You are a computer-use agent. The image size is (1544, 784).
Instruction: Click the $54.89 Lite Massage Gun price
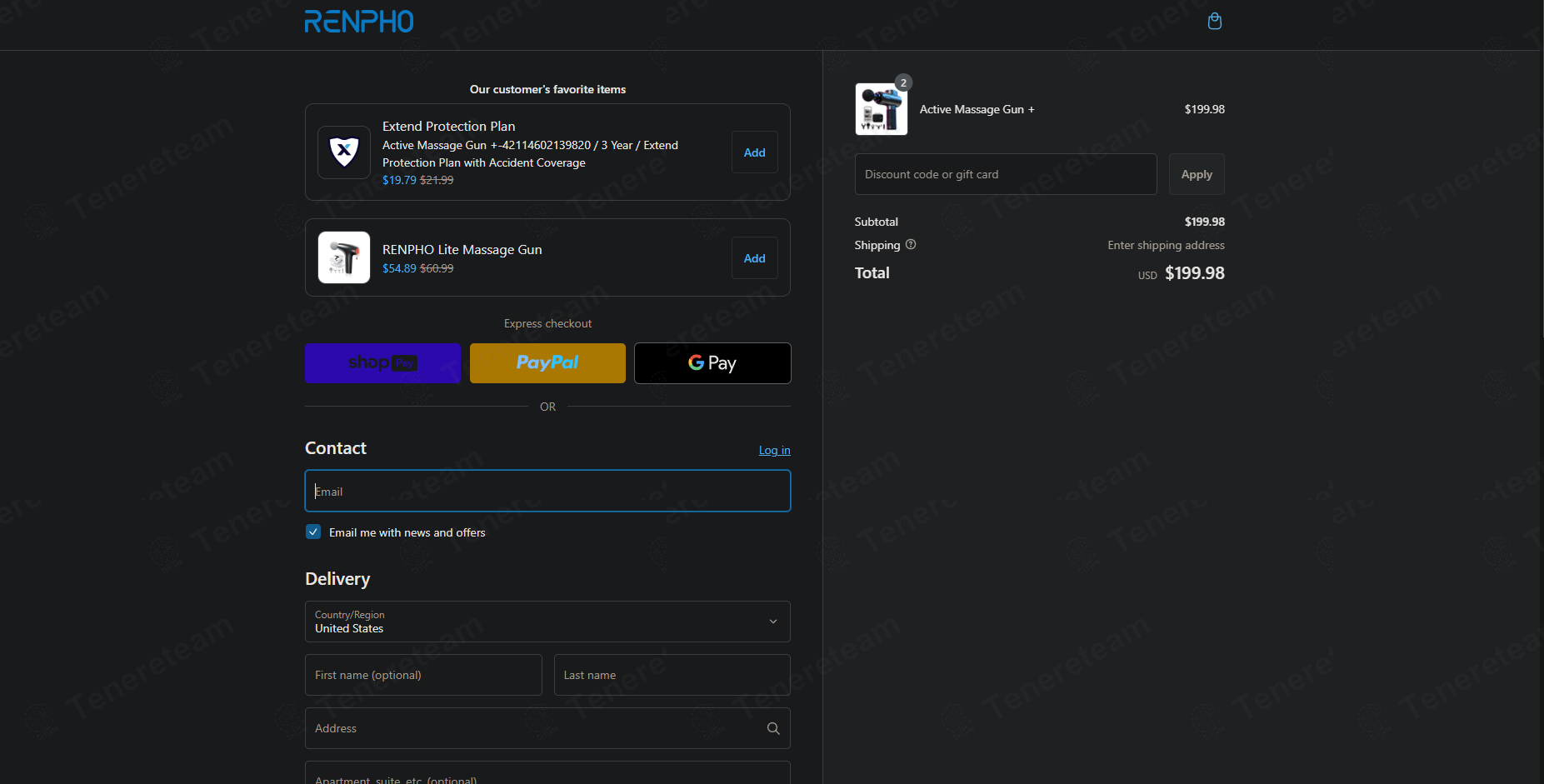click(399, 268)
